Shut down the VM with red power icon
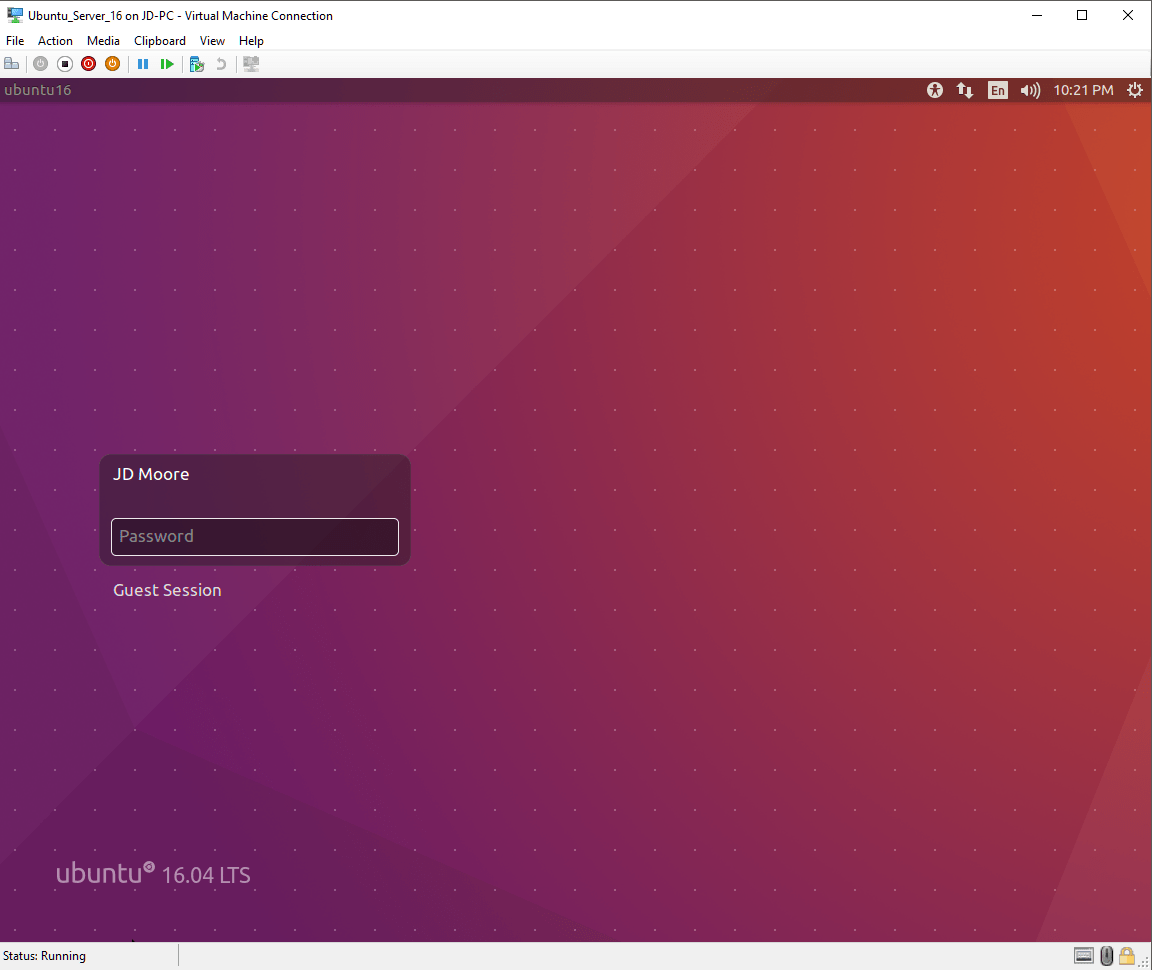 click(88, 64)
